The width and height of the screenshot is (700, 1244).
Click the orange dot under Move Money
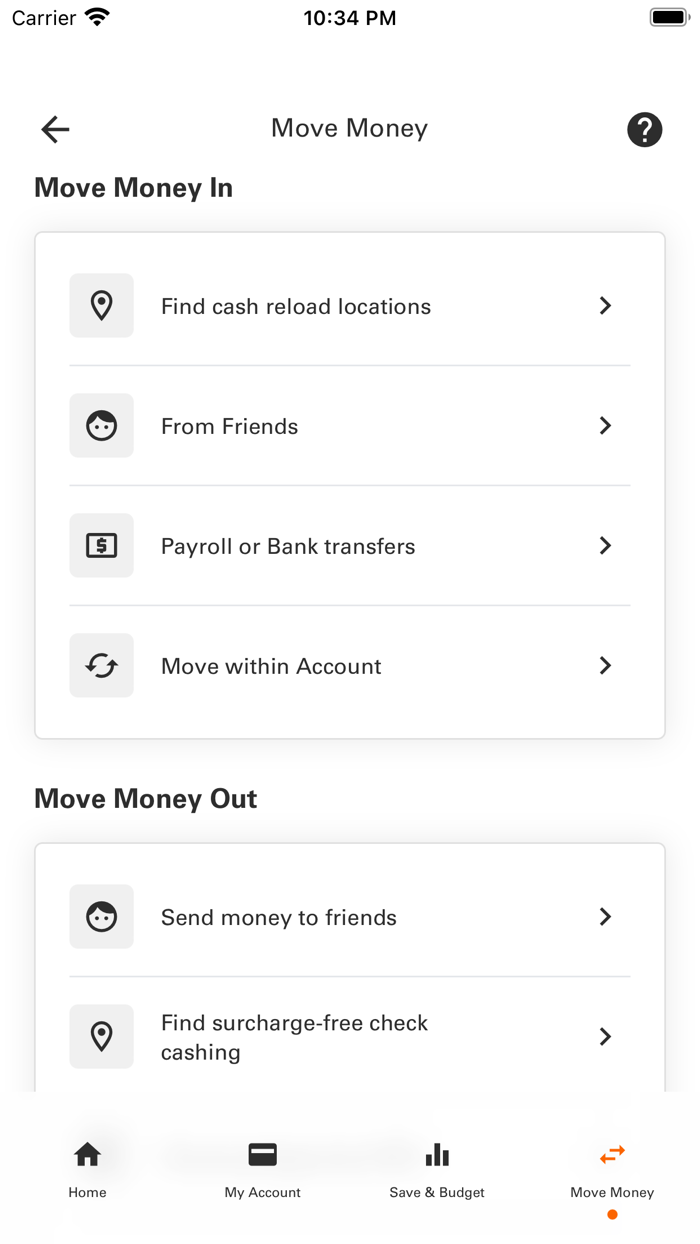point(611,1214)
